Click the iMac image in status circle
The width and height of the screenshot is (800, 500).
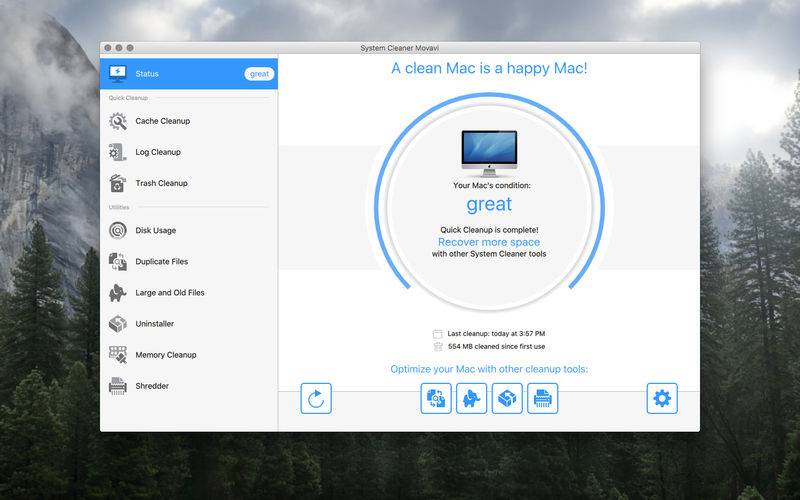click(x=489, y=153)
